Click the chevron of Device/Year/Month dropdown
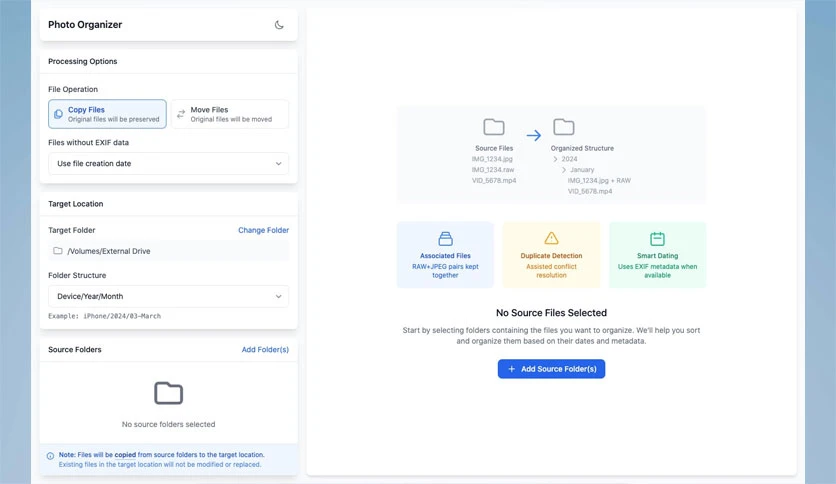Image resolution: width=836 pixels, height=484 pixels. point(278,296)
